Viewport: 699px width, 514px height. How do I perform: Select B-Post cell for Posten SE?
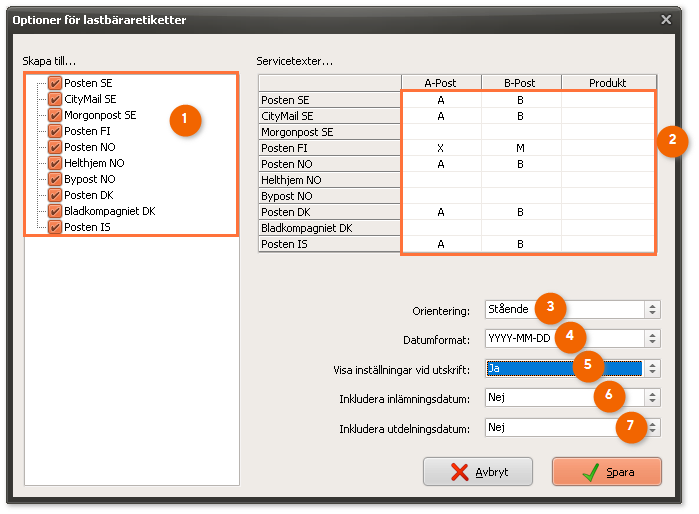[521, 100]
